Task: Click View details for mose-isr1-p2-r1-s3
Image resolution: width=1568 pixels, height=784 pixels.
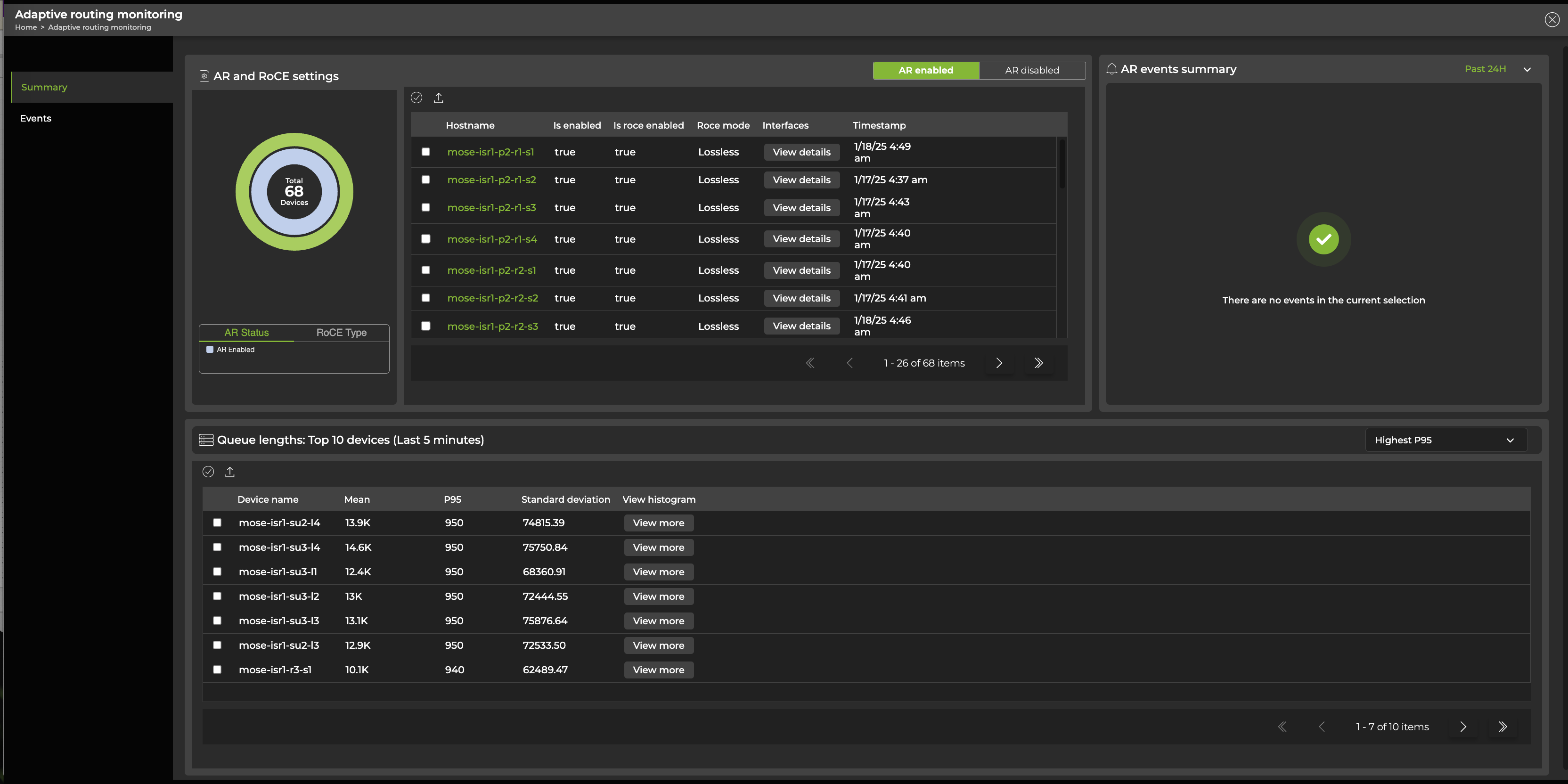Action: click(801, 207)
